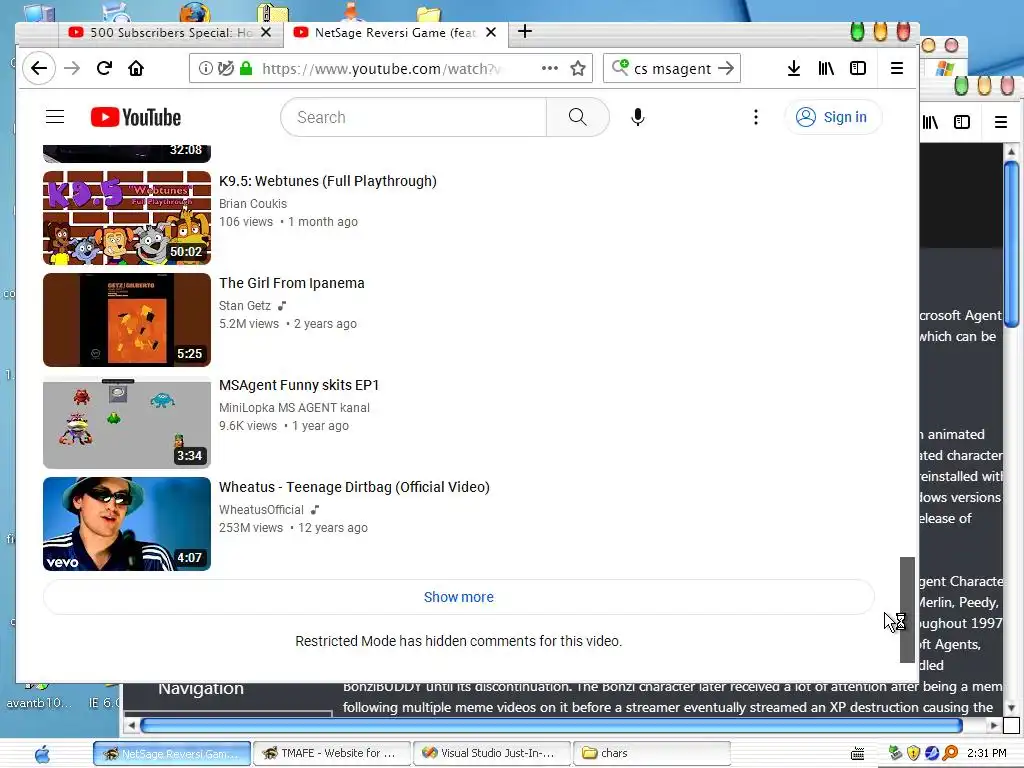Toggle the sidebar view icon in front window

point(857,69)
